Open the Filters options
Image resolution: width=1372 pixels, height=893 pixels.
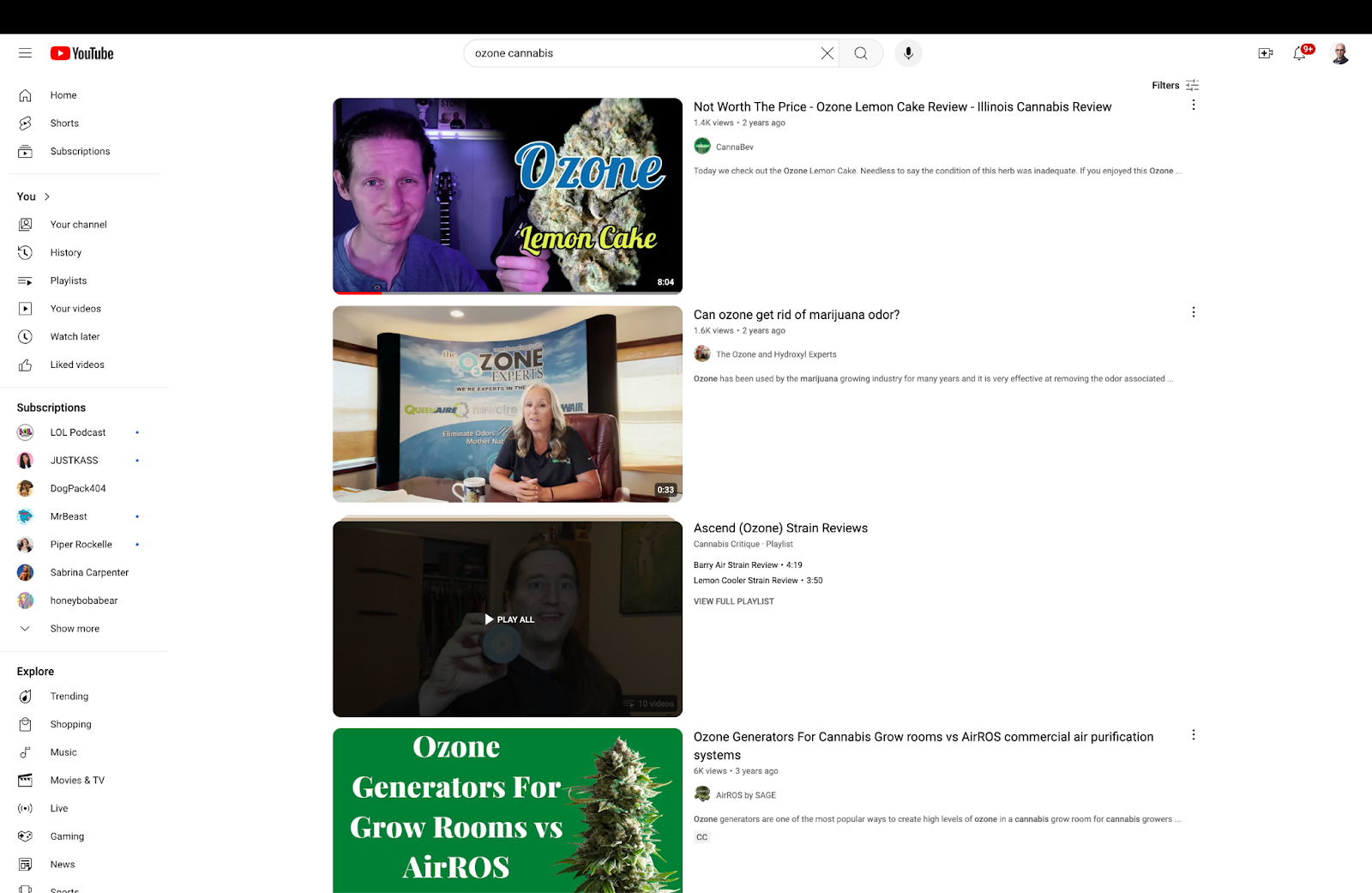point(1175,85)
